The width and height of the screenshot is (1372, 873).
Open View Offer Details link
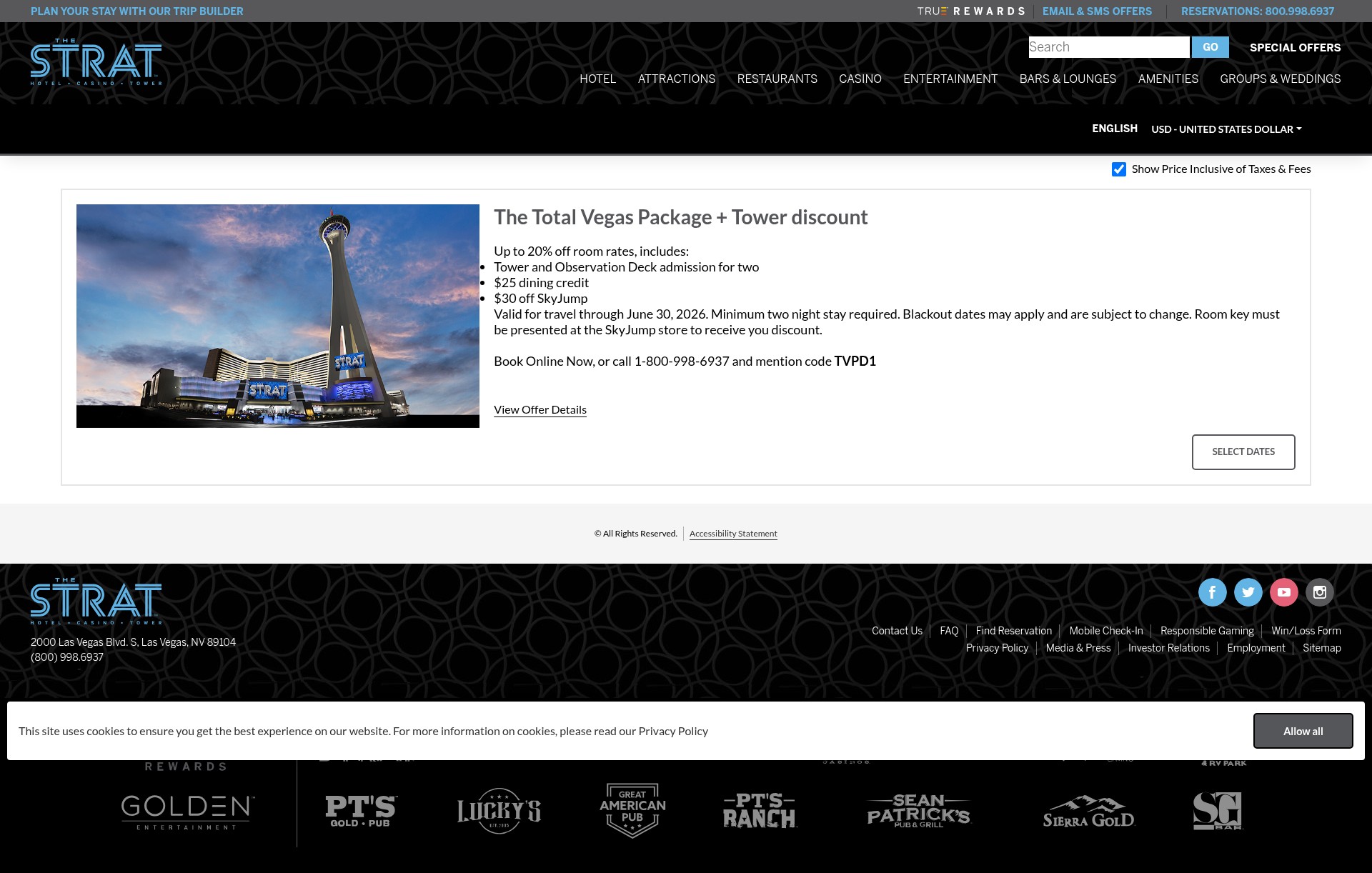click(540, 410)
